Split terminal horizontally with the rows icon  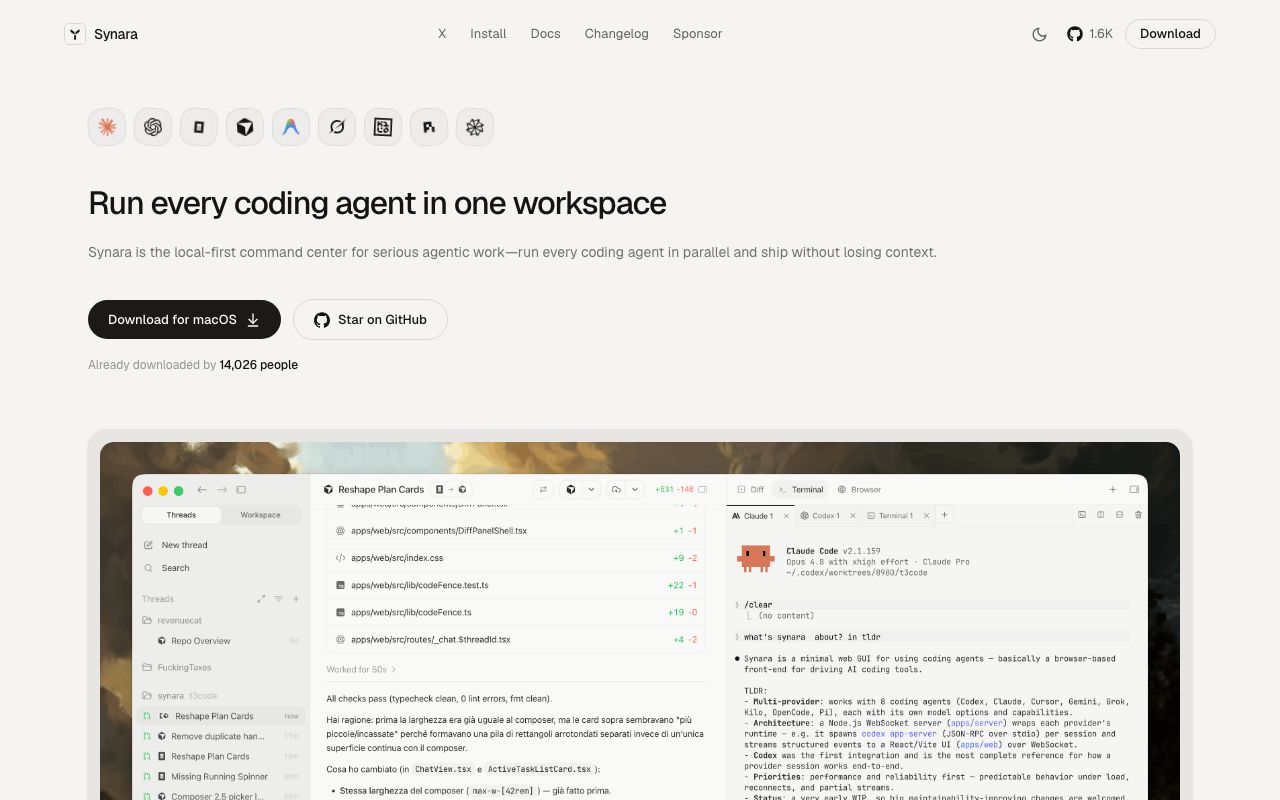coord(1119,515)
